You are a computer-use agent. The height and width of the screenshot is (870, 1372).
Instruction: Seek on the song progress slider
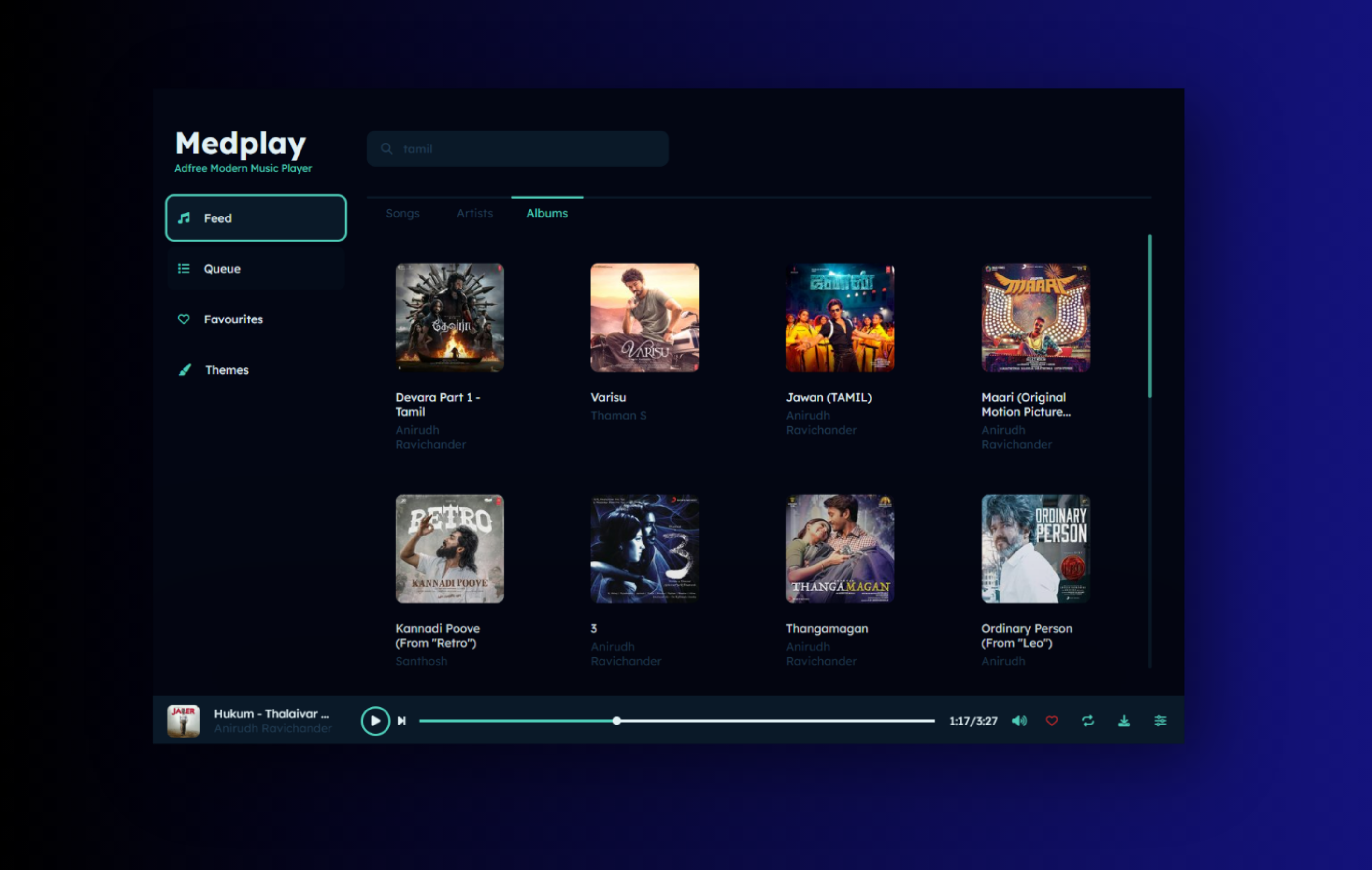[676, 721]
